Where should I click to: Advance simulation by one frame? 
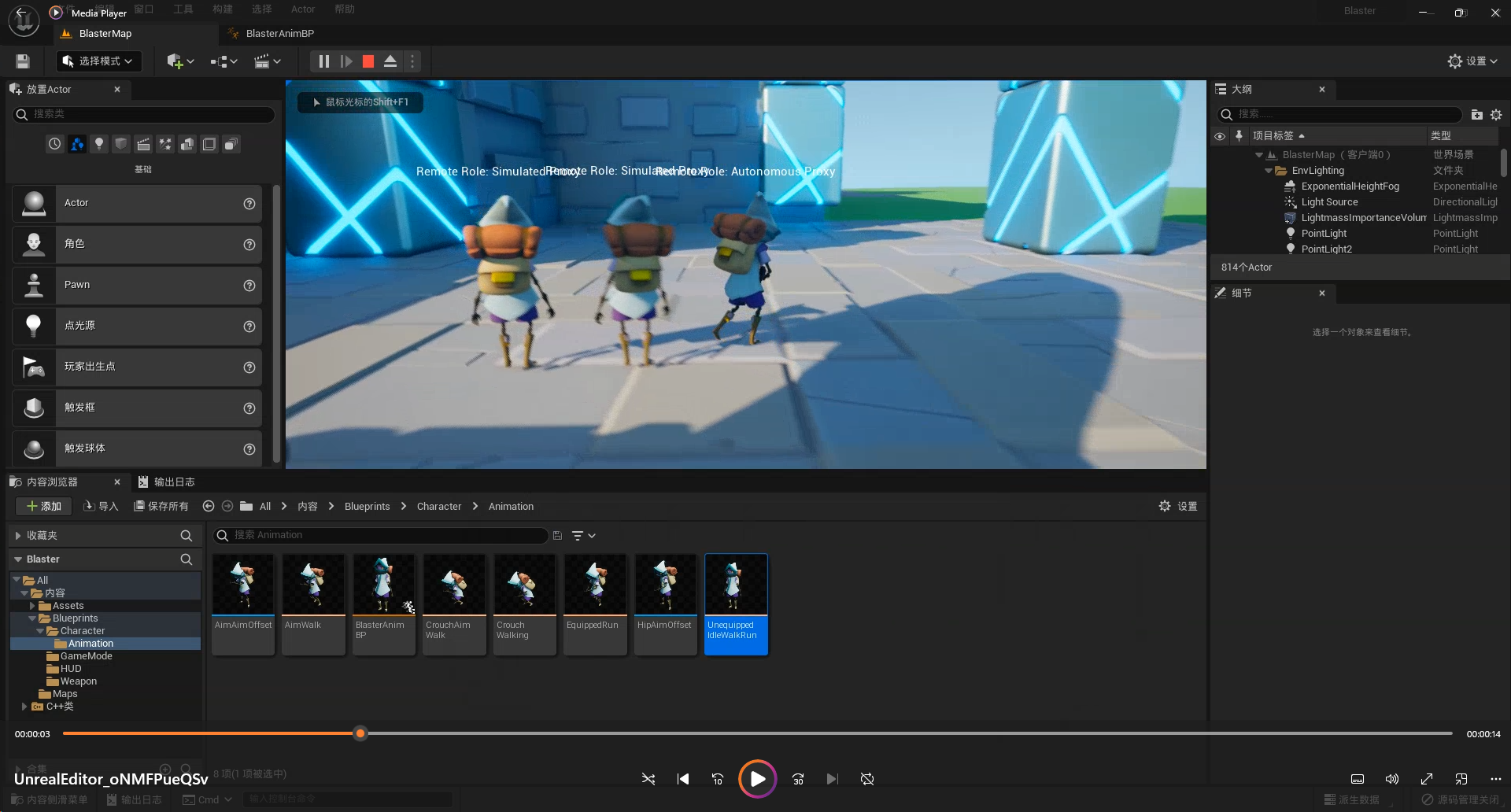click(x=345, y=61)
